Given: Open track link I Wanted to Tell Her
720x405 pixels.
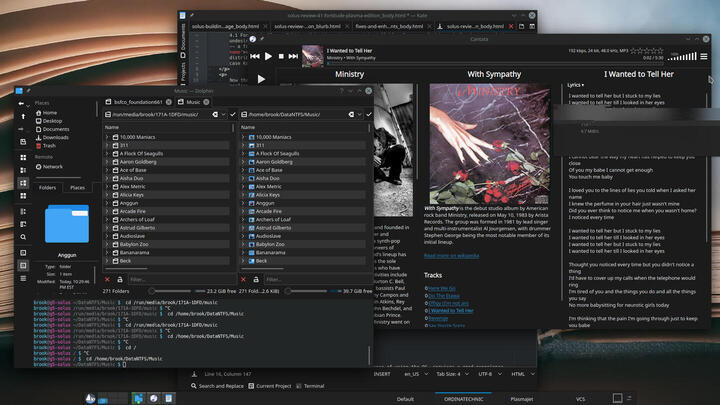Looking at the screenshot, I should [451, 310].
